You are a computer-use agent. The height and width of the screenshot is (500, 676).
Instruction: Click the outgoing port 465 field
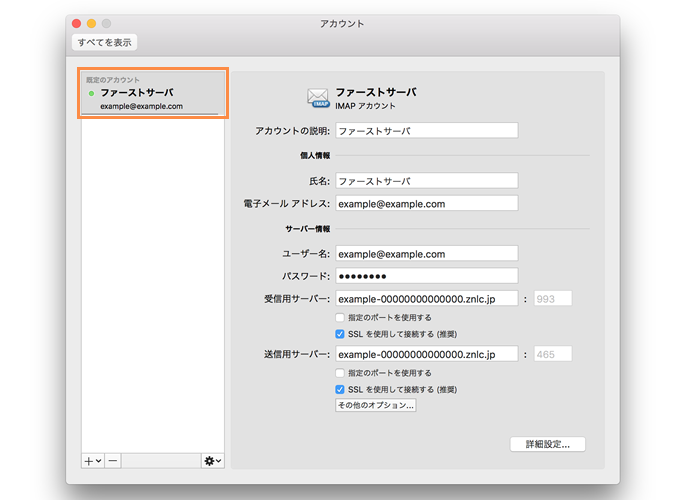pyautogui.click(x=553, y=354)
